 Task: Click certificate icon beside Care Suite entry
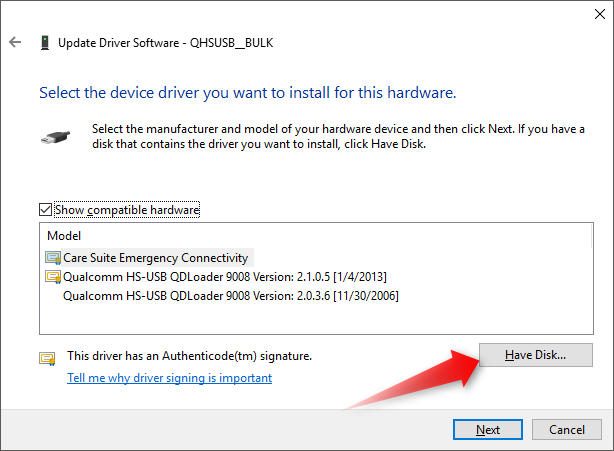point(53,258)
